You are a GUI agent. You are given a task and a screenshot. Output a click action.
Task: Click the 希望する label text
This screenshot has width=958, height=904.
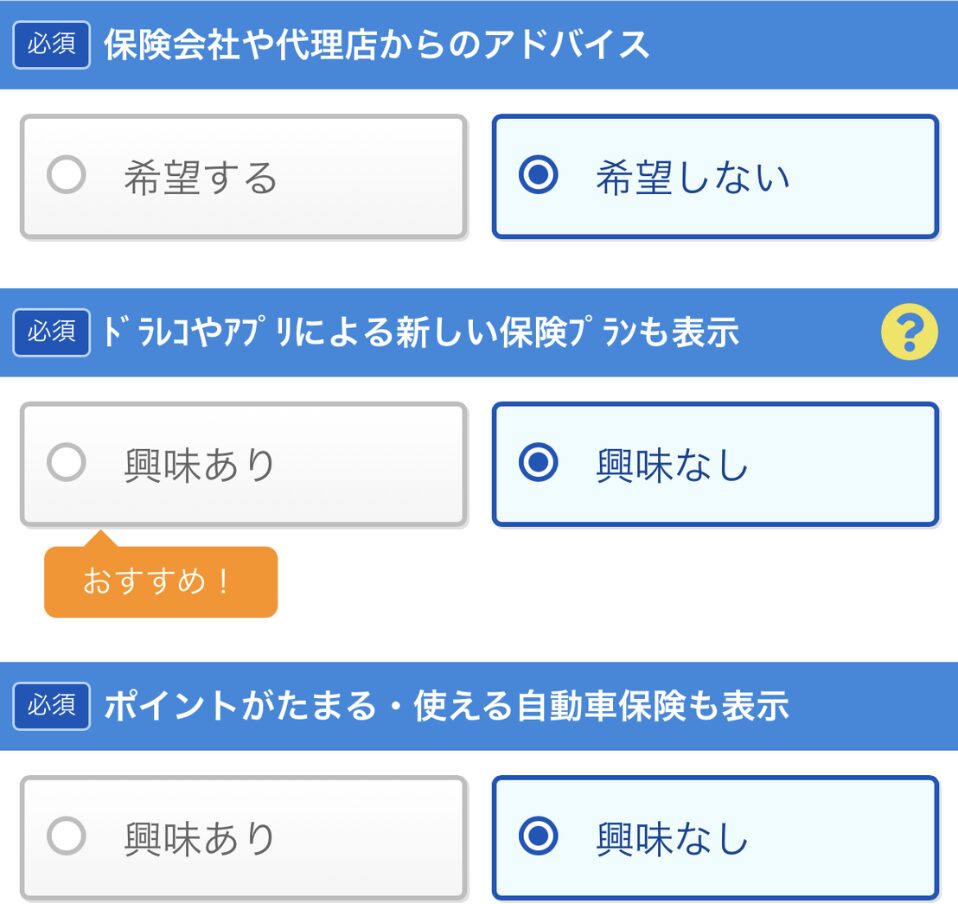200,178
